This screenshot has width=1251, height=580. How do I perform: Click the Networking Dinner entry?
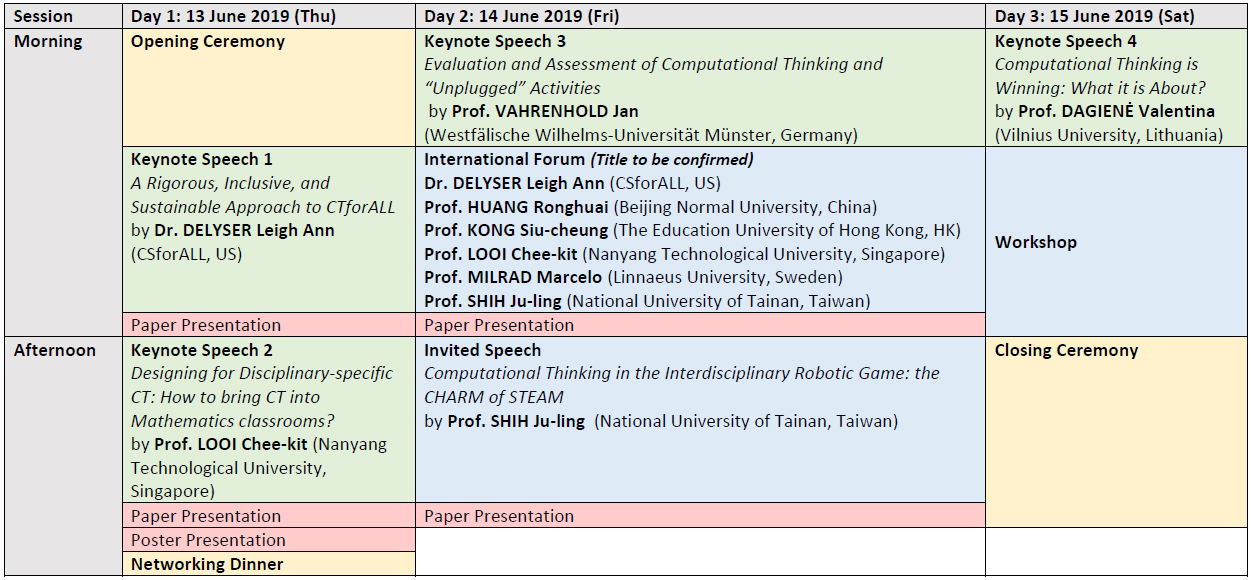(x=207, y=564)
